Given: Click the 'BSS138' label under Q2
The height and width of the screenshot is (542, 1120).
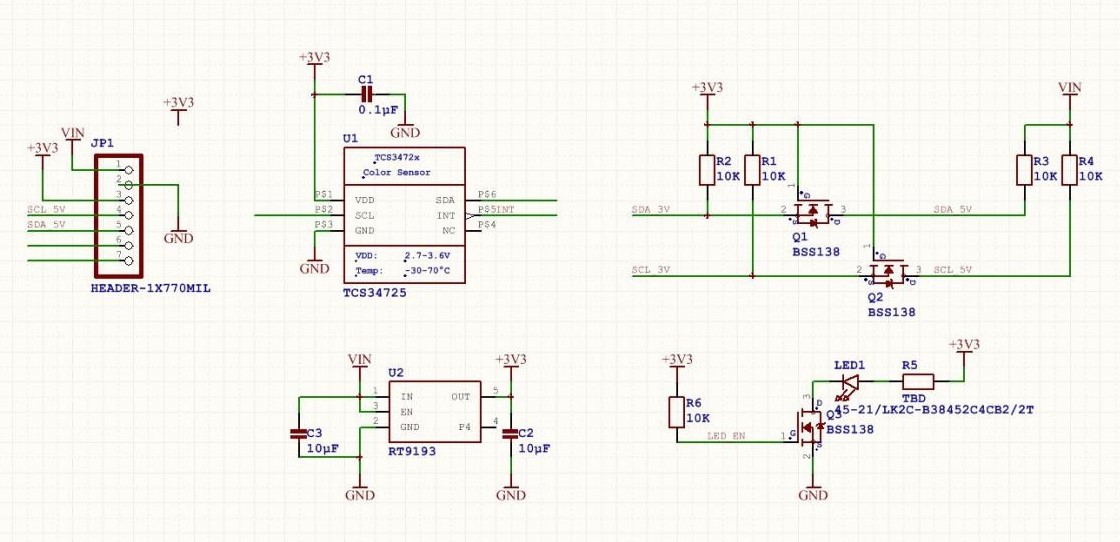Looking at the screenshot, I should tap(891, 312).
